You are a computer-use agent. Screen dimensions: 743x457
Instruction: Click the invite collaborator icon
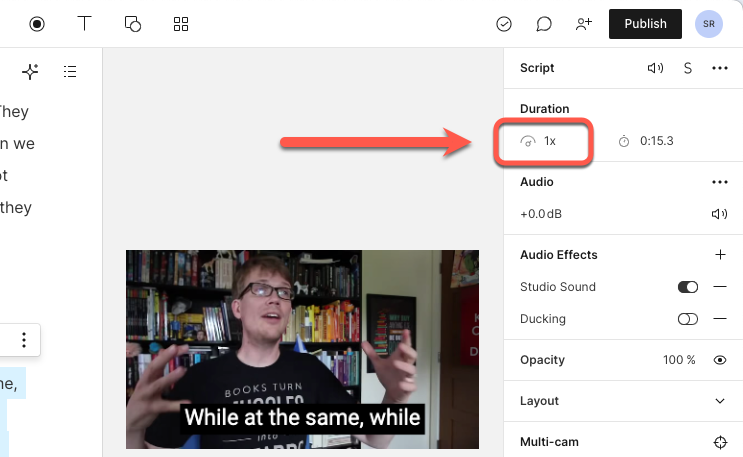click(584, 23)
